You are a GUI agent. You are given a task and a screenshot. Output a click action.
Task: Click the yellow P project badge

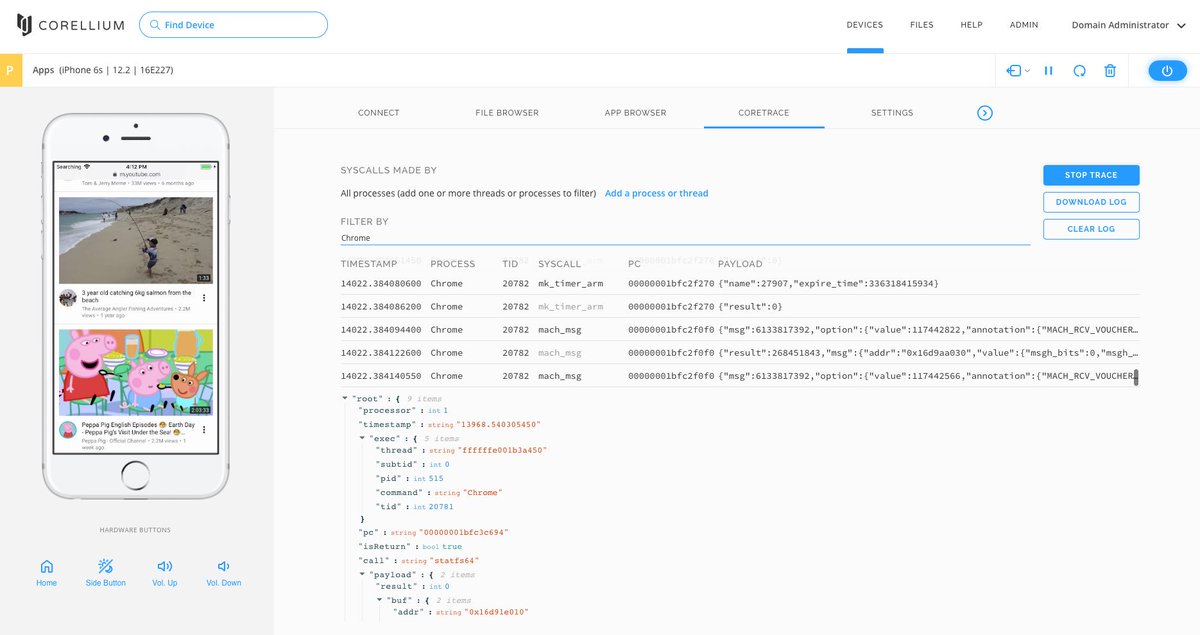(x=10, y=70)
